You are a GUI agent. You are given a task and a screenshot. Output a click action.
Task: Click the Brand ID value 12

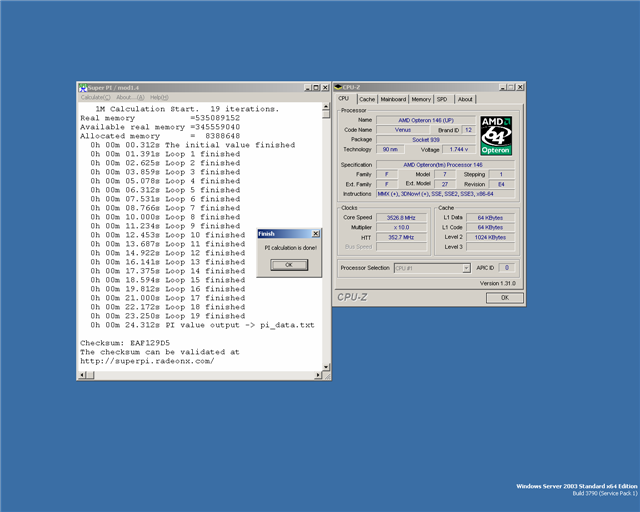click(468, 130)
